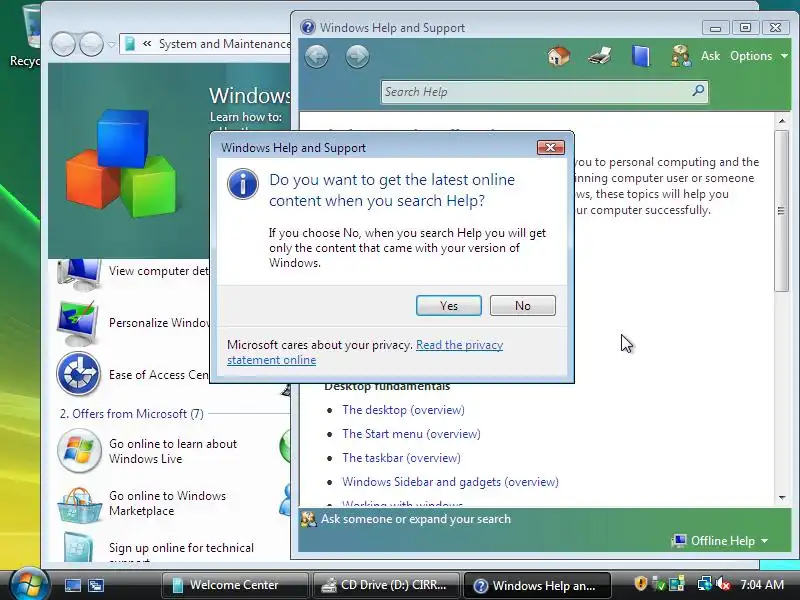This screenshot has width=800, height=600.
Task: Click Show Desktop quick launch icon
Action: click(72, 585)
